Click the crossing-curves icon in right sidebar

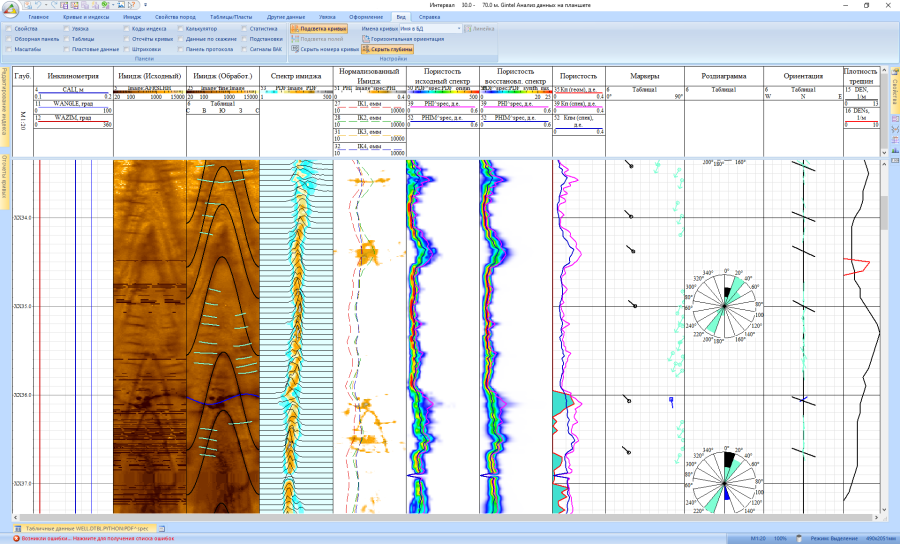(895, 130)
